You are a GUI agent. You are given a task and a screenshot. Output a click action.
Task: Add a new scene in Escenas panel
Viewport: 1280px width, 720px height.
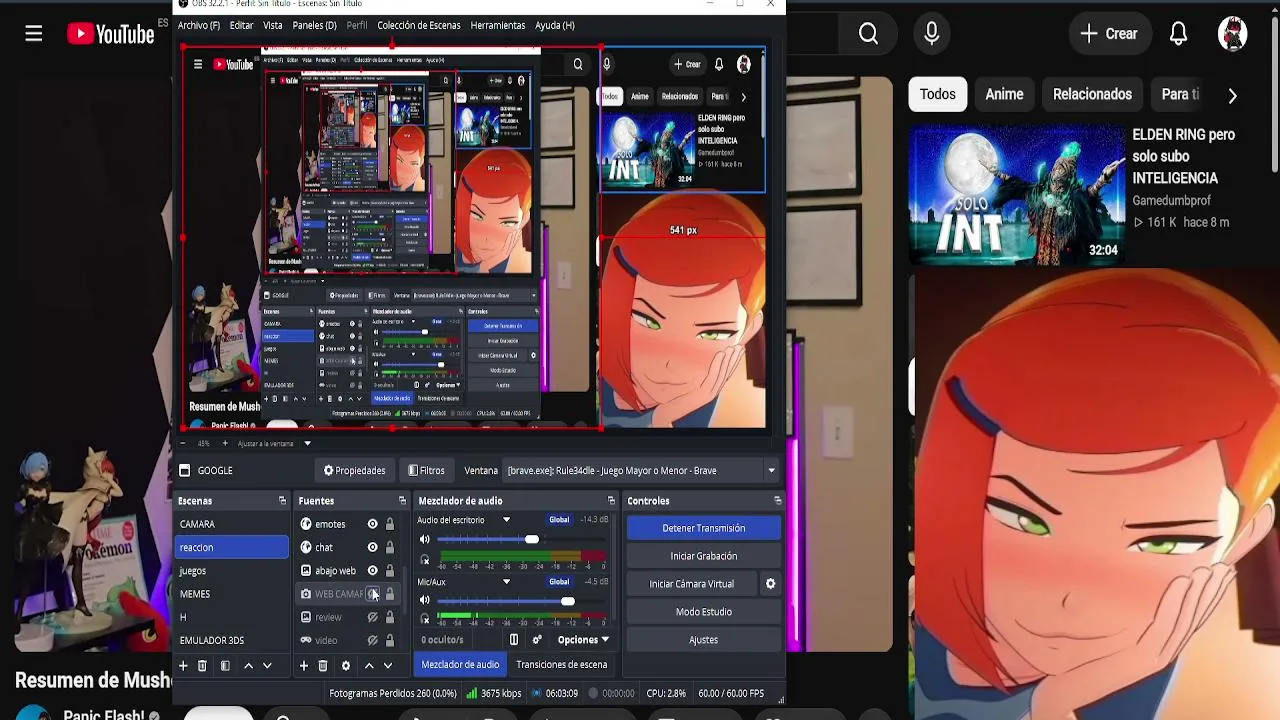183,666
